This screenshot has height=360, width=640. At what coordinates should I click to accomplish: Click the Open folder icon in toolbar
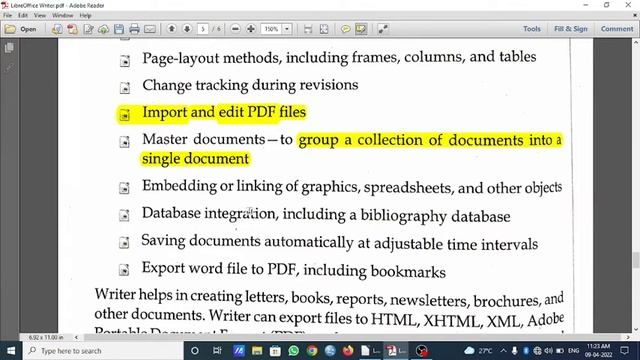[10, 29]
